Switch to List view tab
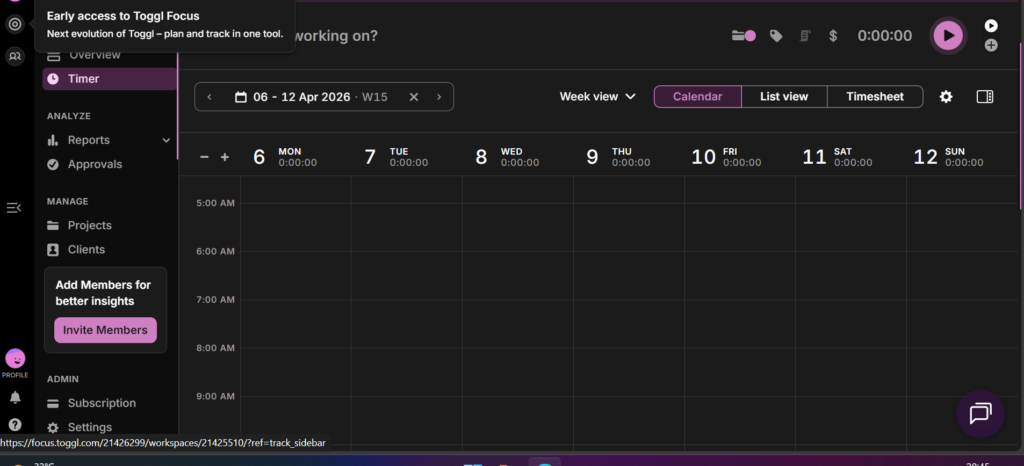 click(x=784, y=97)
